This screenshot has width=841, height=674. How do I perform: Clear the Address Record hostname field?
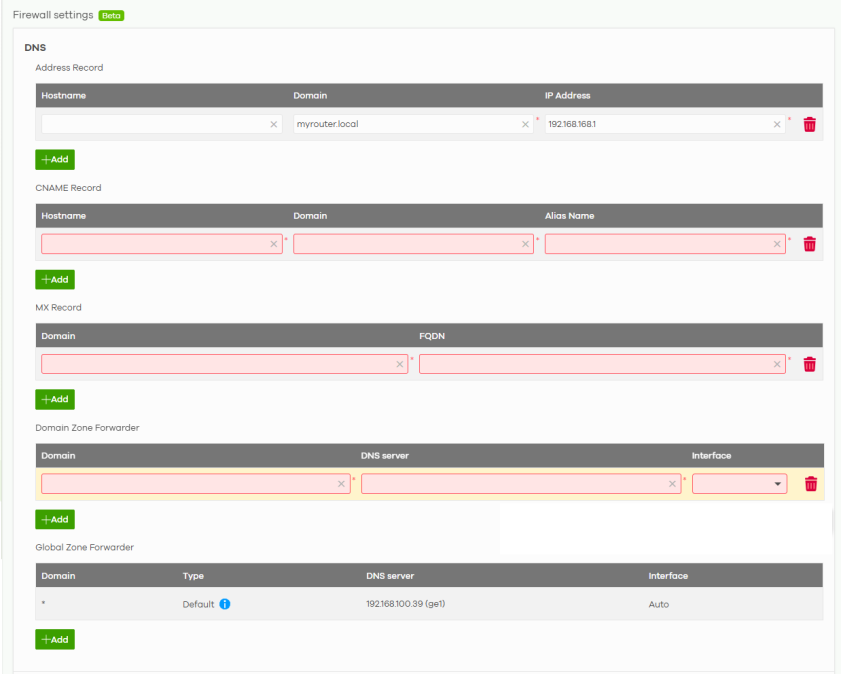274,125
